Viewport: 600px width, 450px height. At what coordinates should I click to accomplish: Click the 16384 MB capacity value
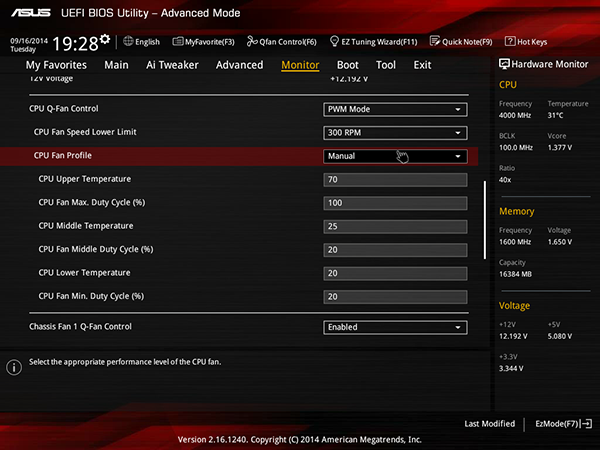click(515, 274)
